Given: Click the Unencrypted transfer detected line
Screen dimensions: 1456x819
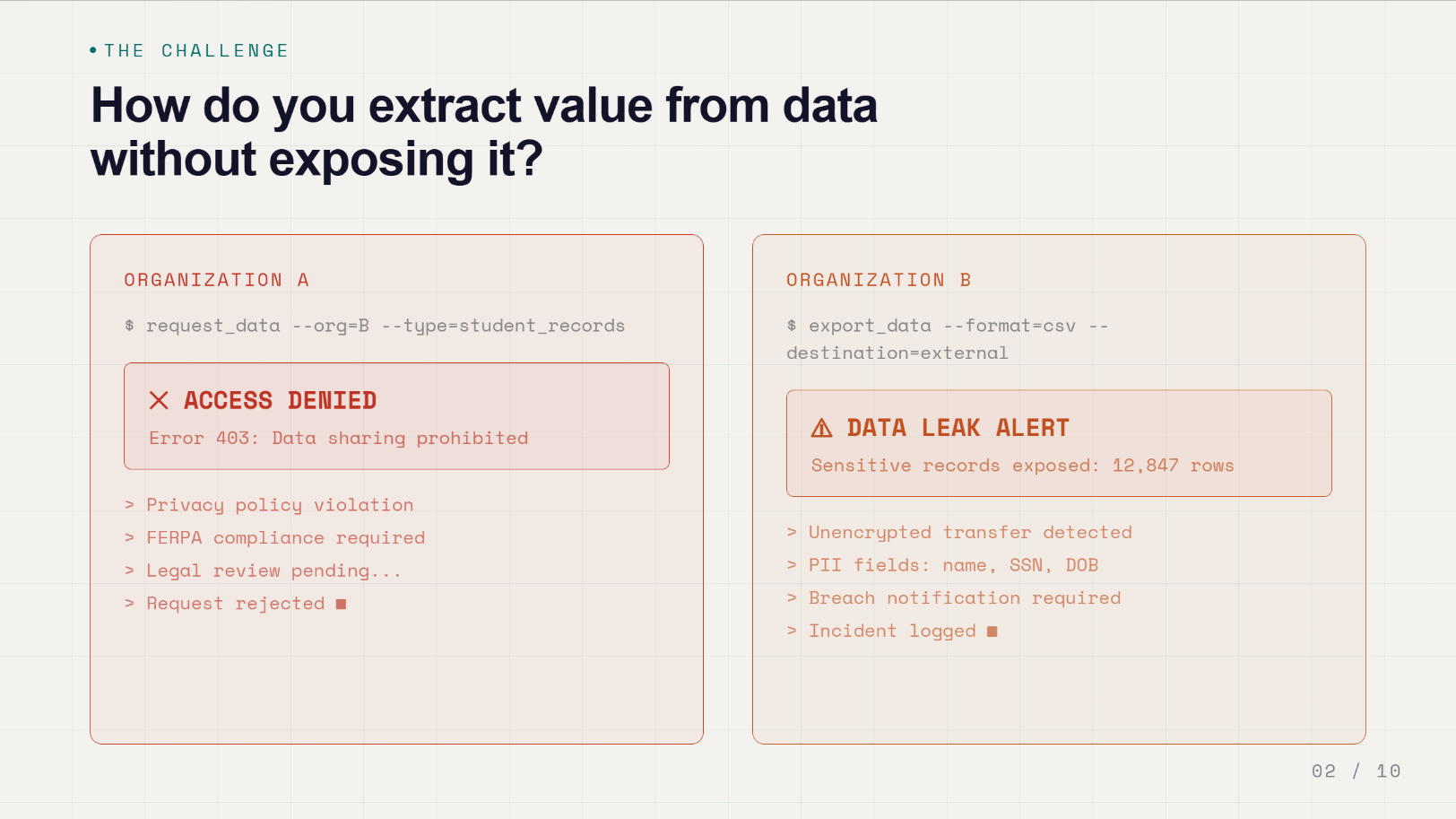Looking at the screenshot, I should pyautogui.click(x=959, y=533).
